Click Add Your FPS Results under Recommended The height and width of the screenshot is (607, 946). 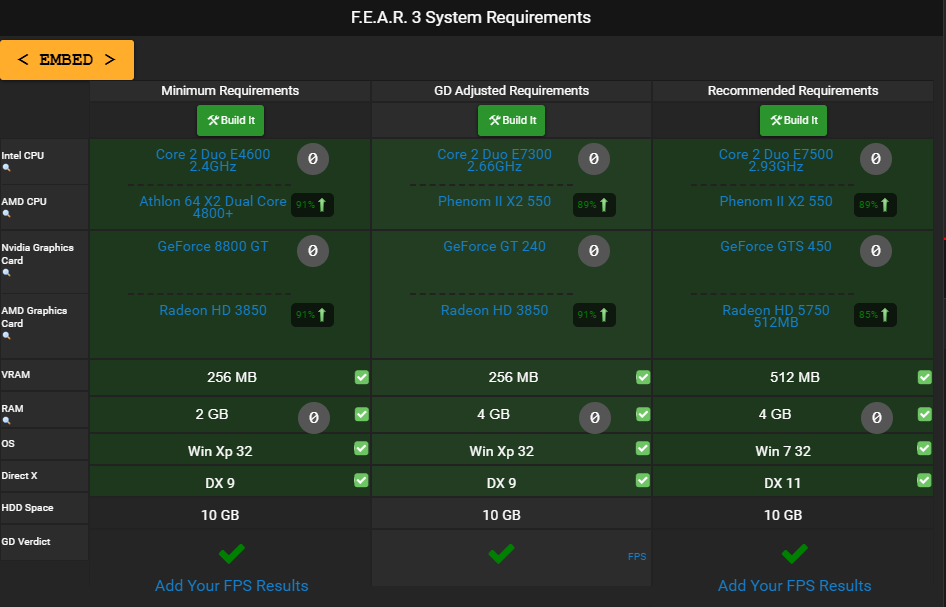[794, 585]
